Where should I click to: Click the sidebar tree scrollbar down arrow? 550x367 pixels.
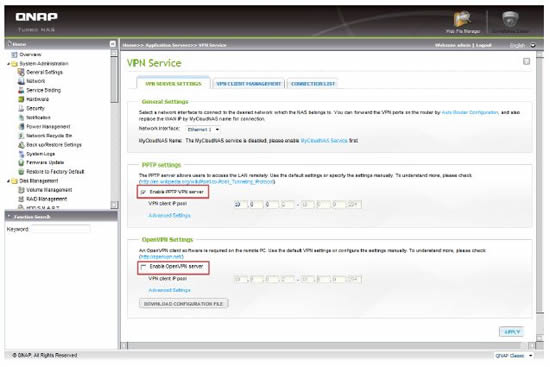pos(114,205)
